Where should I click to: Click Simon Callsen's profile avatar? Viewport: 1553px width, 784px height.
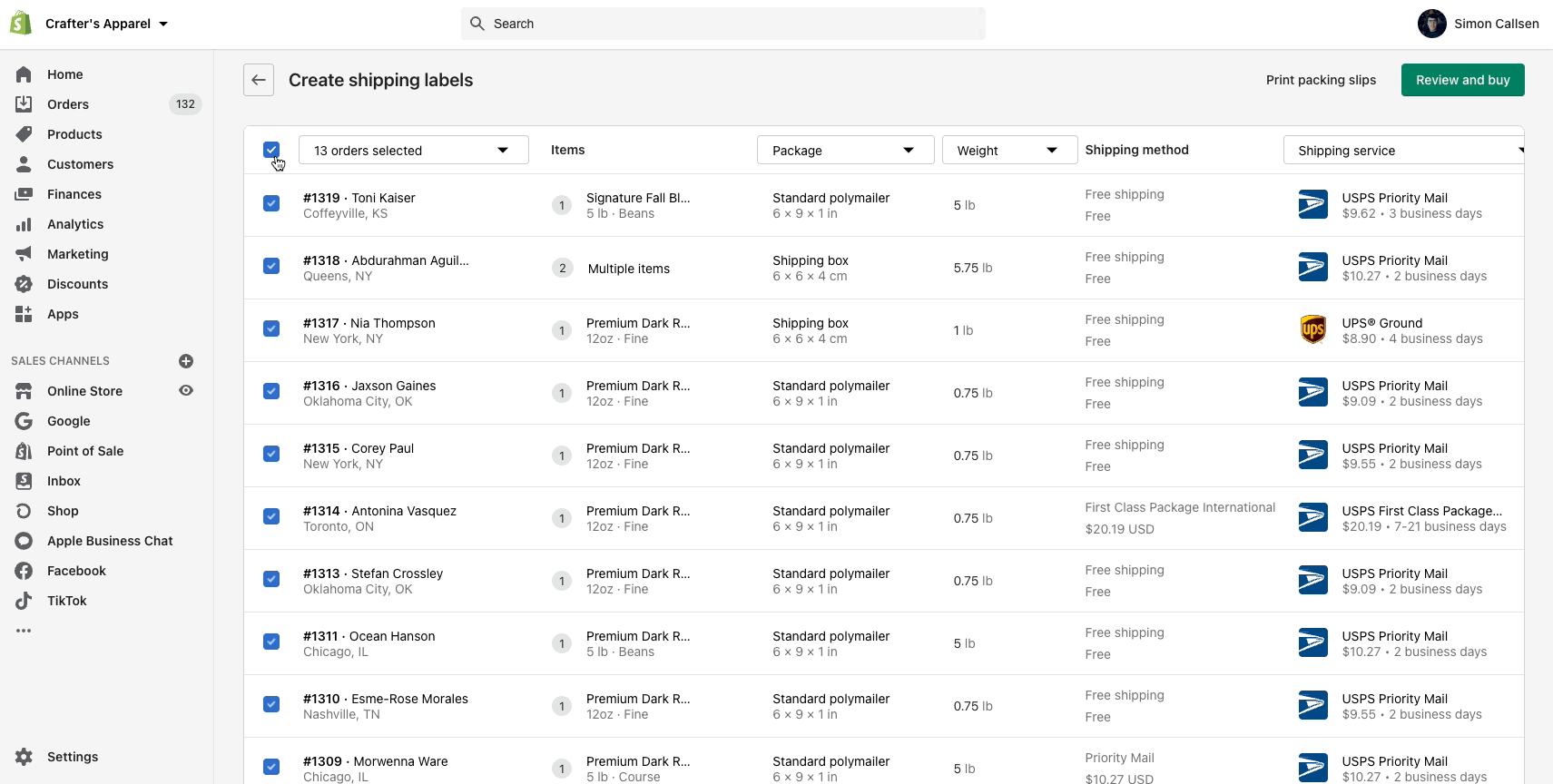[1431, 24]
